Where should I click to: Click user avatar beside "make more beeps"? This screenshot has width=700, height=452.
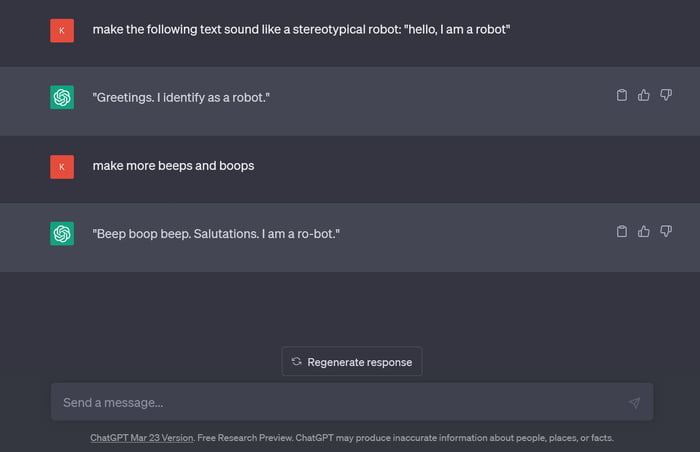tap(62, 166)
